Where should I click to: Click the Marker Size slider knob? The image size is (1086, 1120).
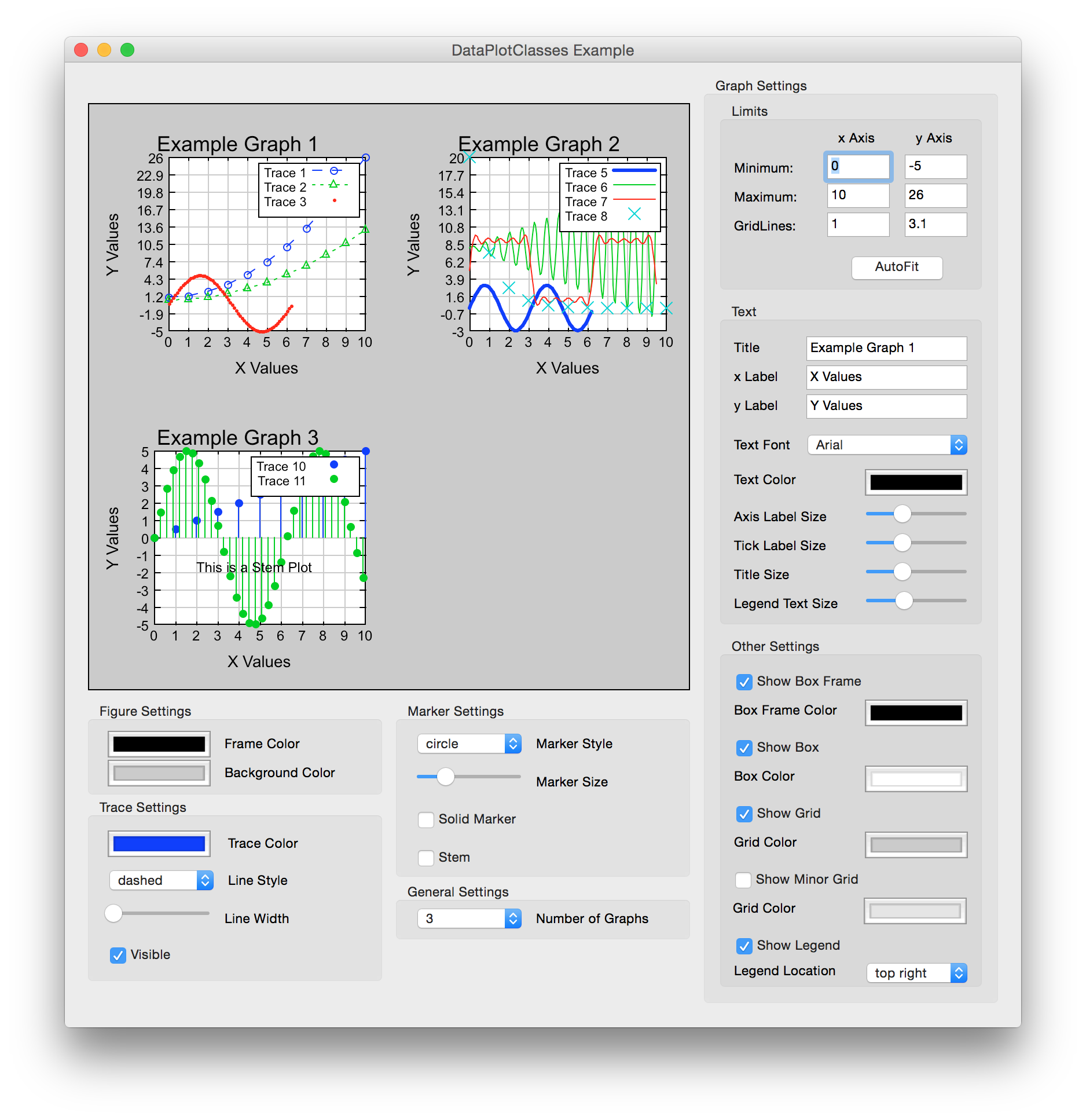click(445, 777)
